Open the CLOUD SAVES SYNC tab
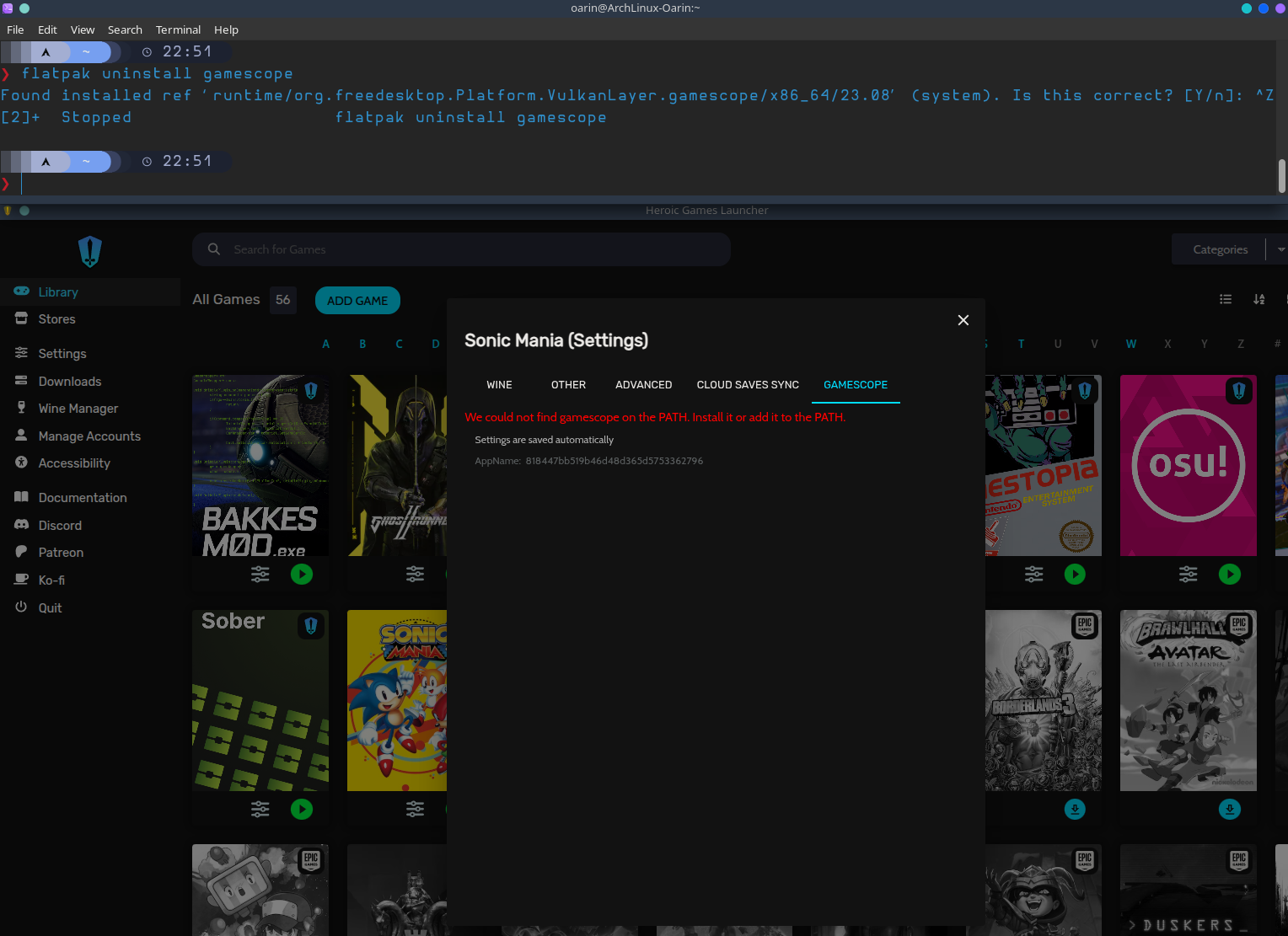The height and width of the screenshot is (936, 1288). (748, 385)
